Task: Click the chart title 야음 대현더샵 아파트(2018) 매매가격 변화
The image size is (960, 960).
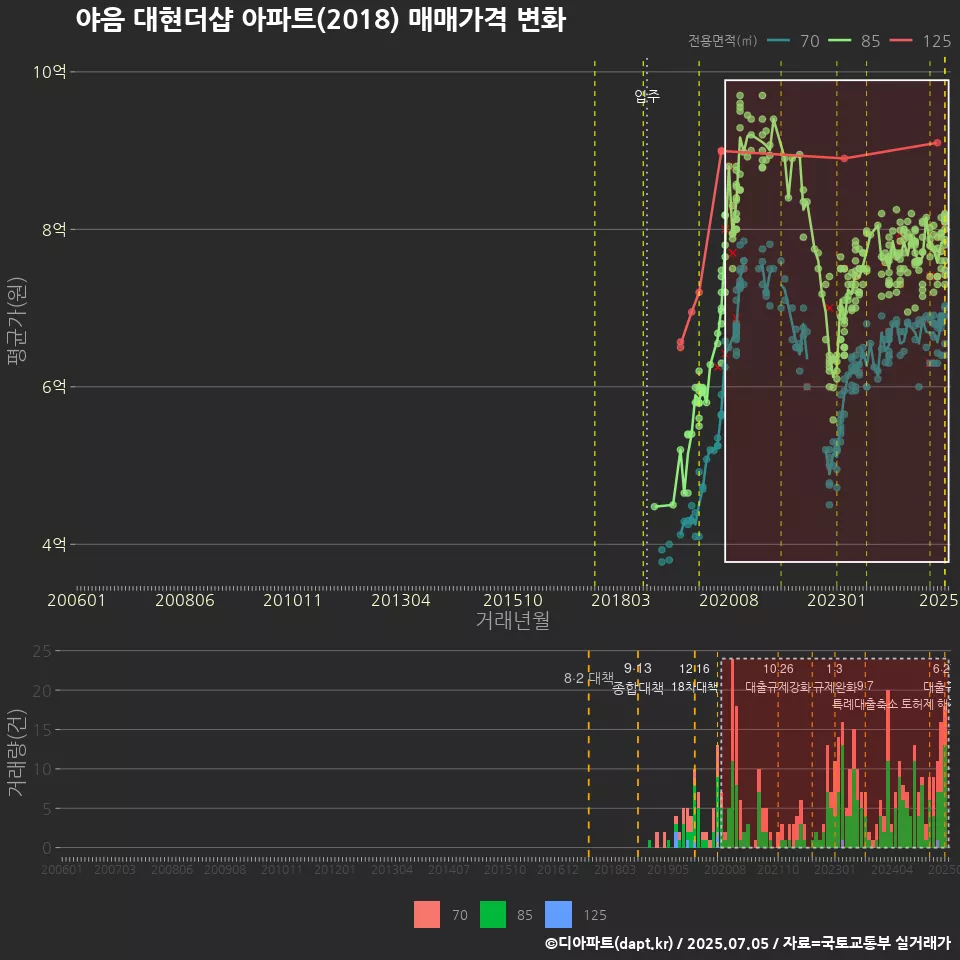Action: click(x=321, y=19)
